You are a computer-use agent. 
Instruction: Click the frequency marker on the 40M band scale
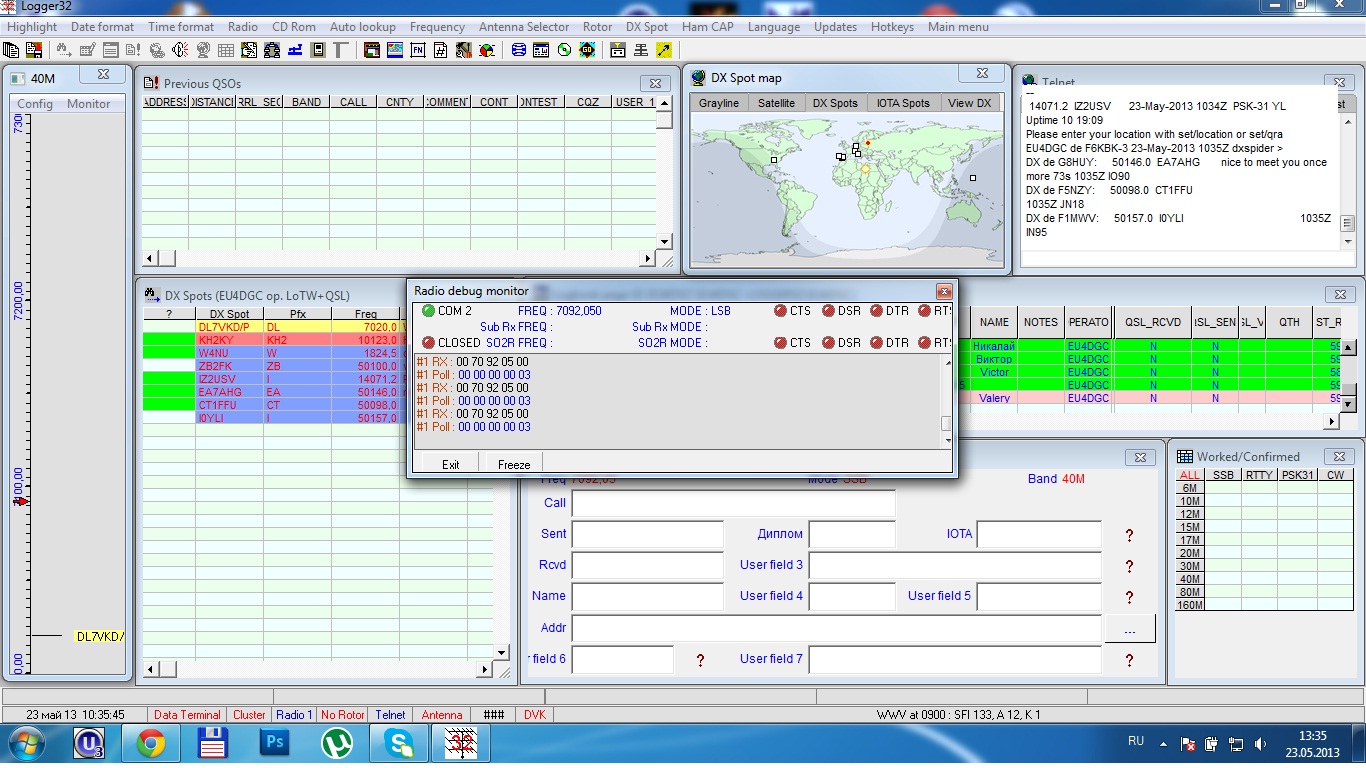[21, 500]
